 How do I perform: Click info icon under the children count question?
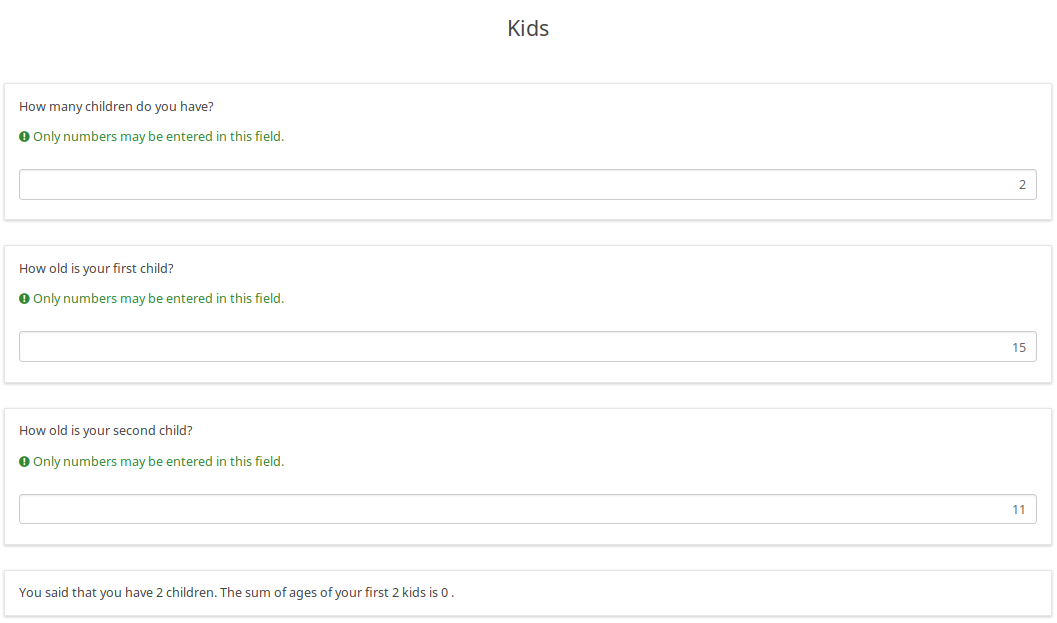24,137
